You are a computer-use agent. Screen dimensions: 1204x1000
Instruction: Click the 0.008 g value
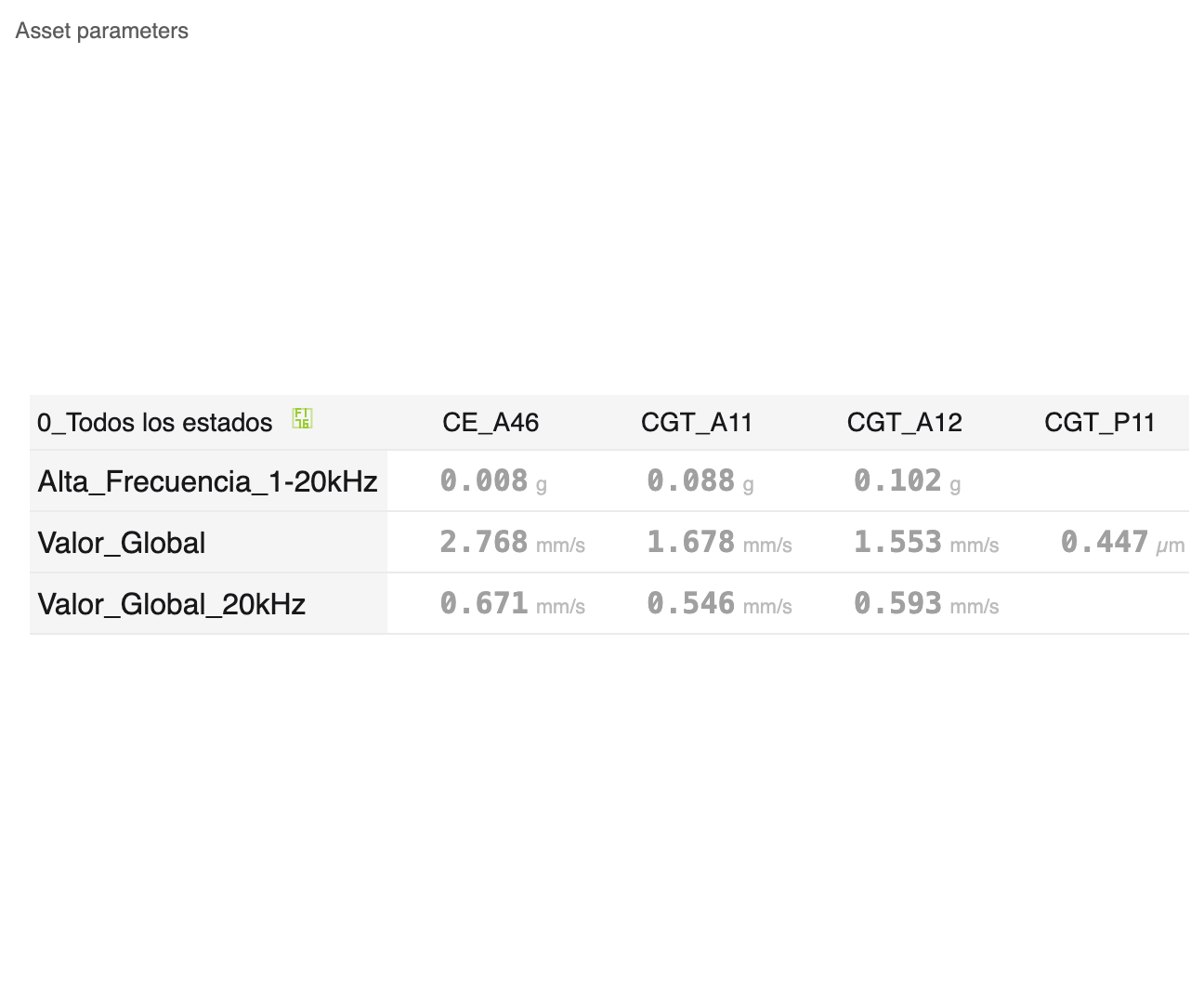(493, 480)
